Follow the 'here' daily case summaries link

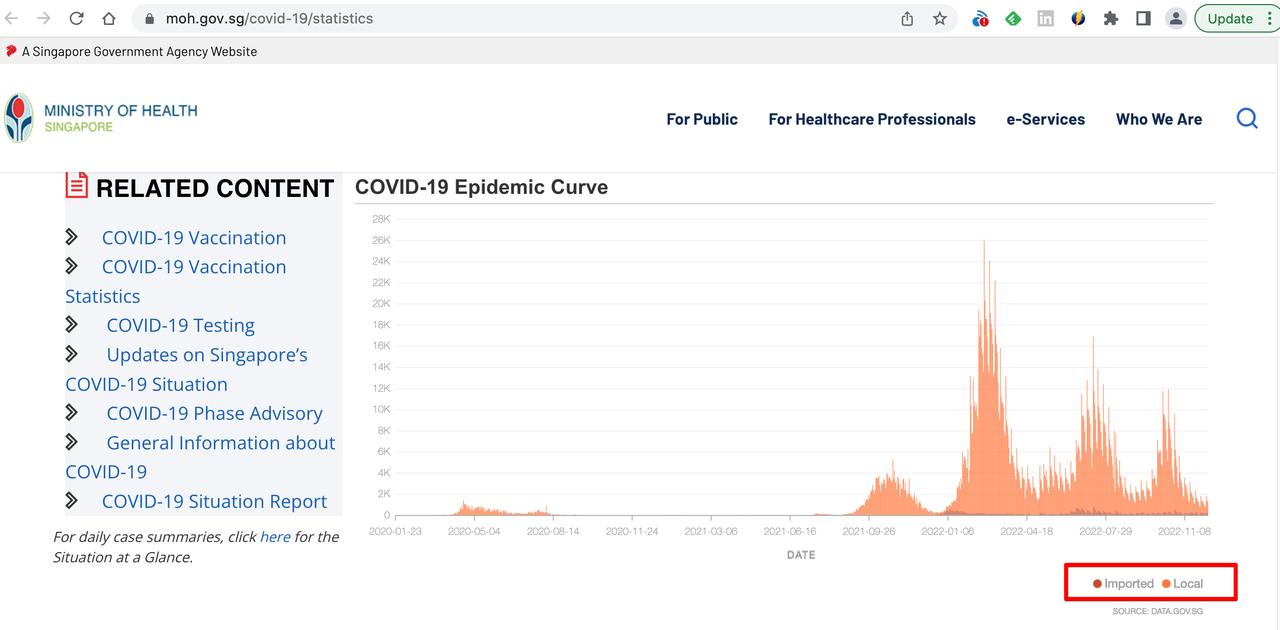tap(275, 537)
